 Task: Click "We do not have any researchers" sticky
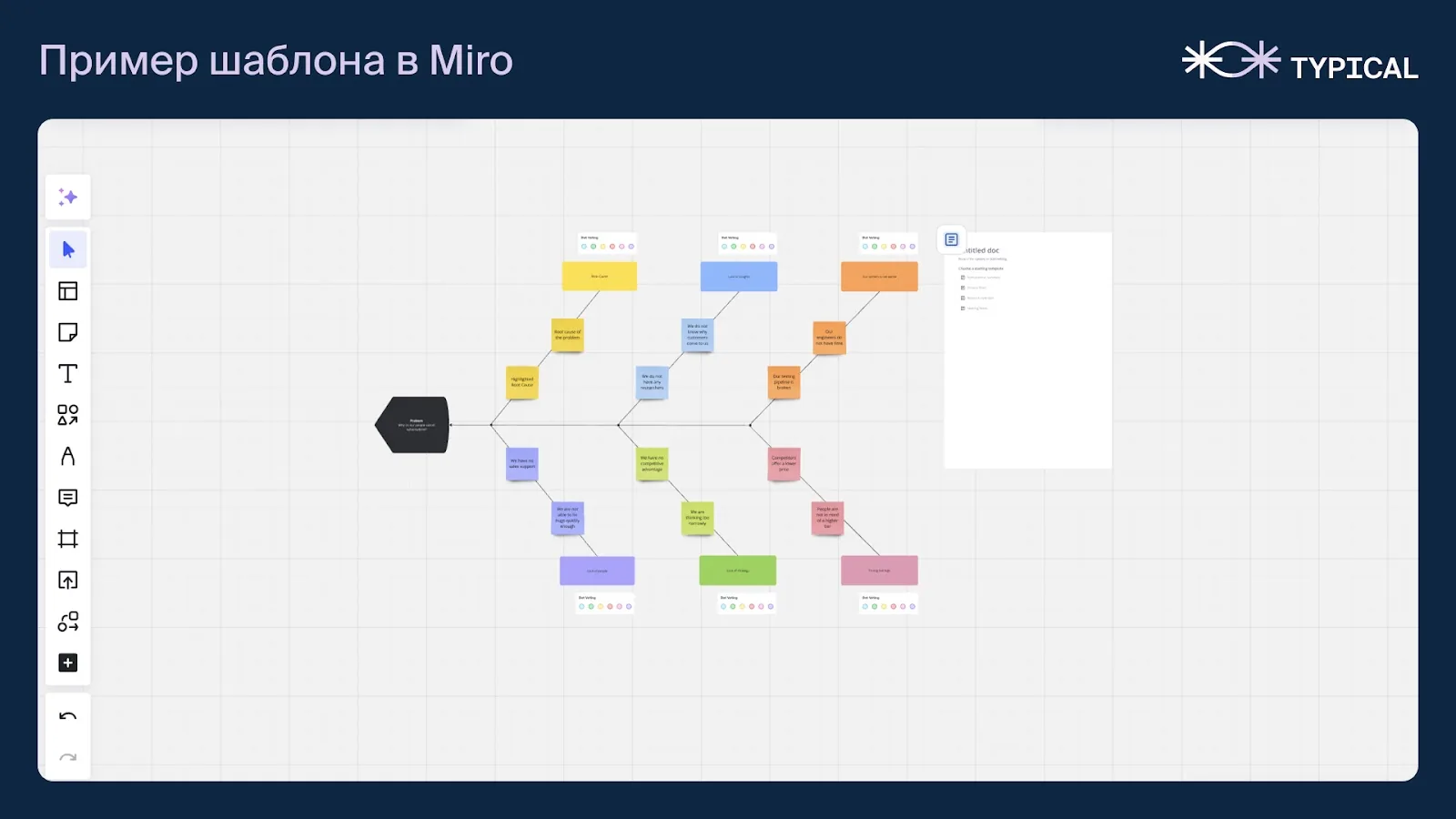652,382
